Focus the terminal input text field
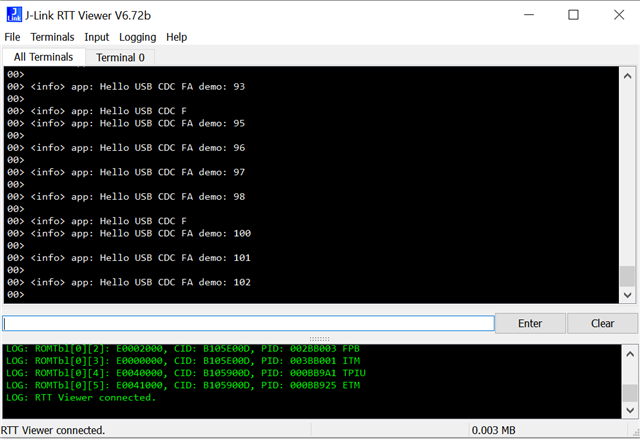 click(x=248, y=324)
